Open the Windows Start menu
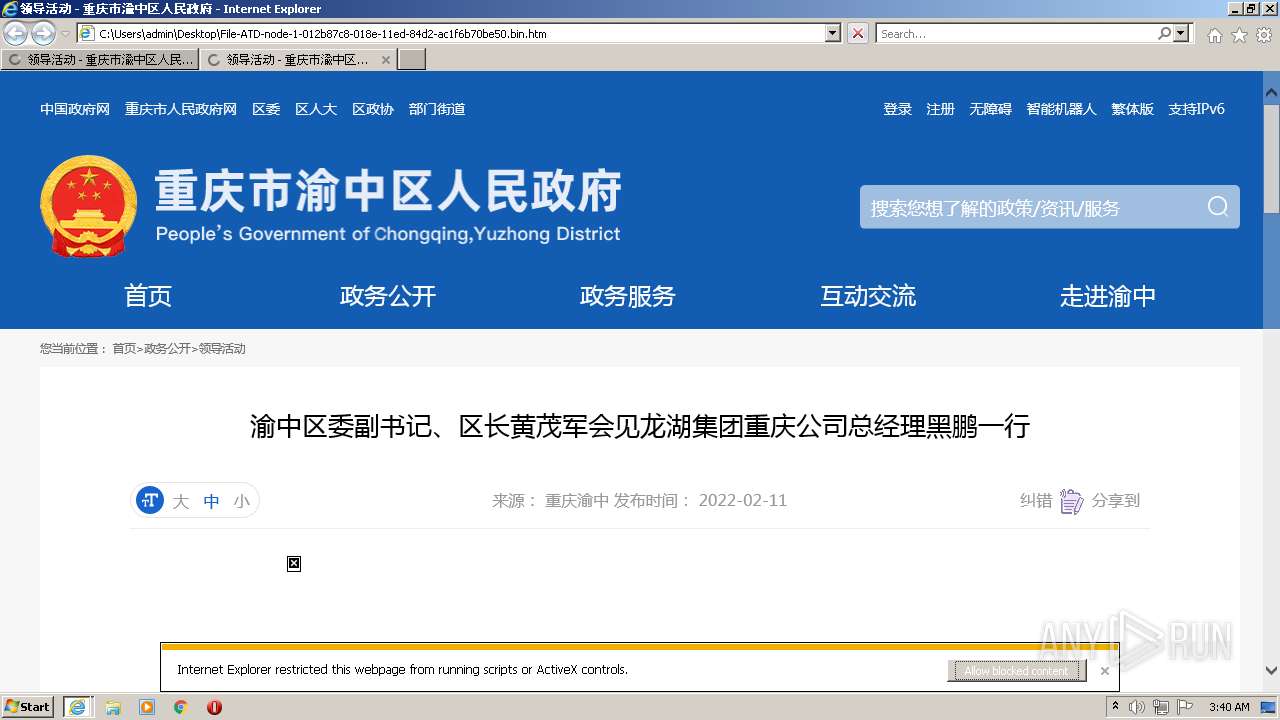This screenshot has width=1280, height=720. [x=28, y=707]
